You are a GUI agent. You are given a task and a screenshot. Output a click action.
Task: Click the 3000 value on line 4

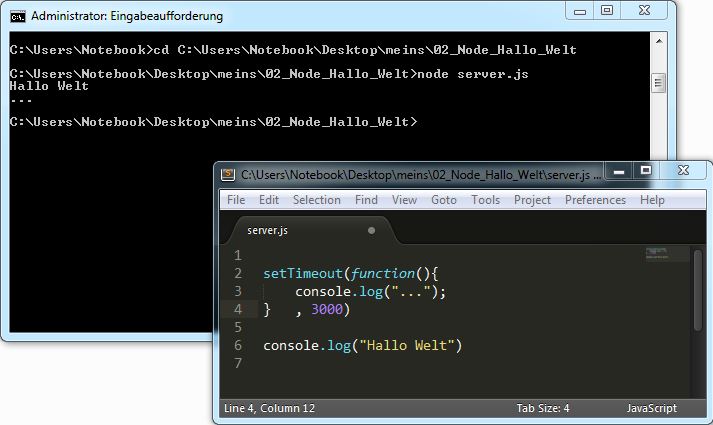pos(326,309)
